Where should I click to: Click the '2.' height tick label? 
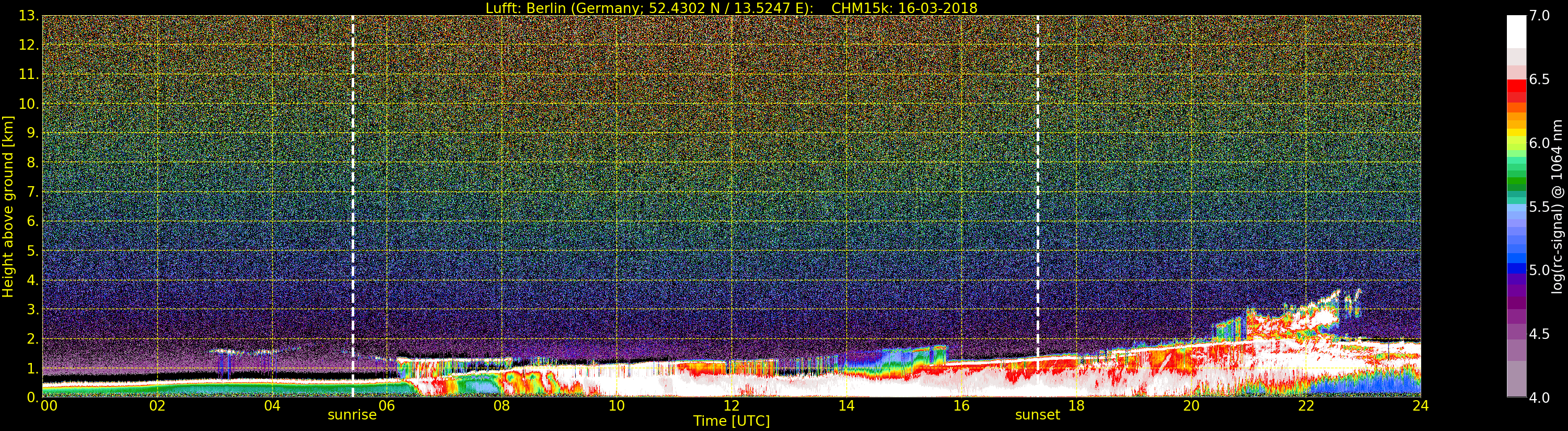tap(32, 338)
